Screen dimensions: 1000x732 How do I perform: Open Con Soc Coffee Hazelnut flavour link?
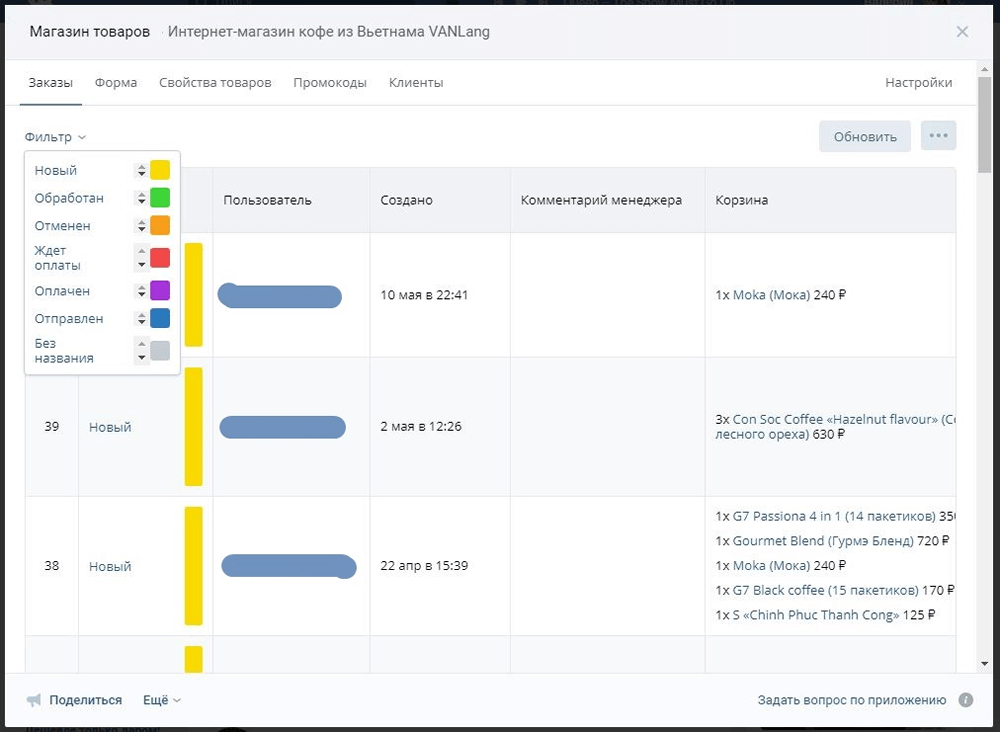tap(835, 427)
